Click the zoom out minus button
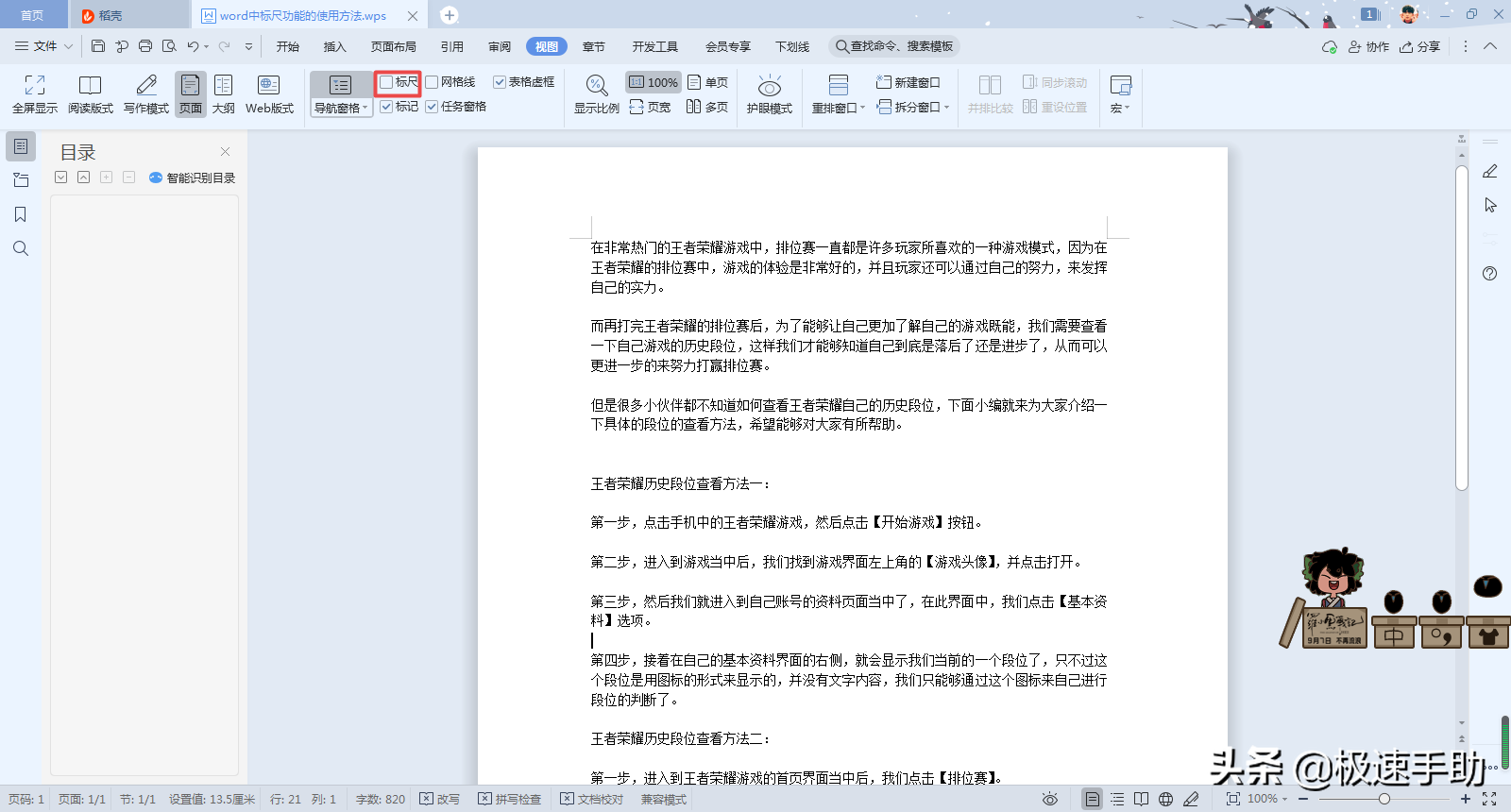The width and height of the screenshot is (1511, 812). point(1303,799)
